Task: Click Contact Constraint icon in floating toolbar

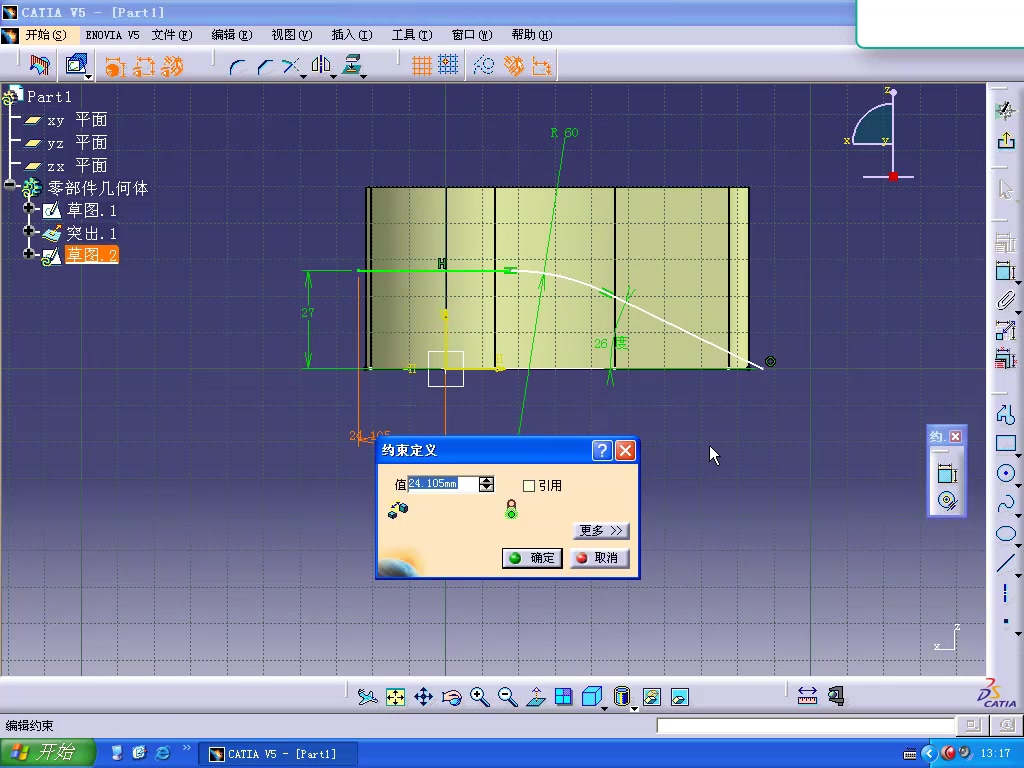Action: 947,501
